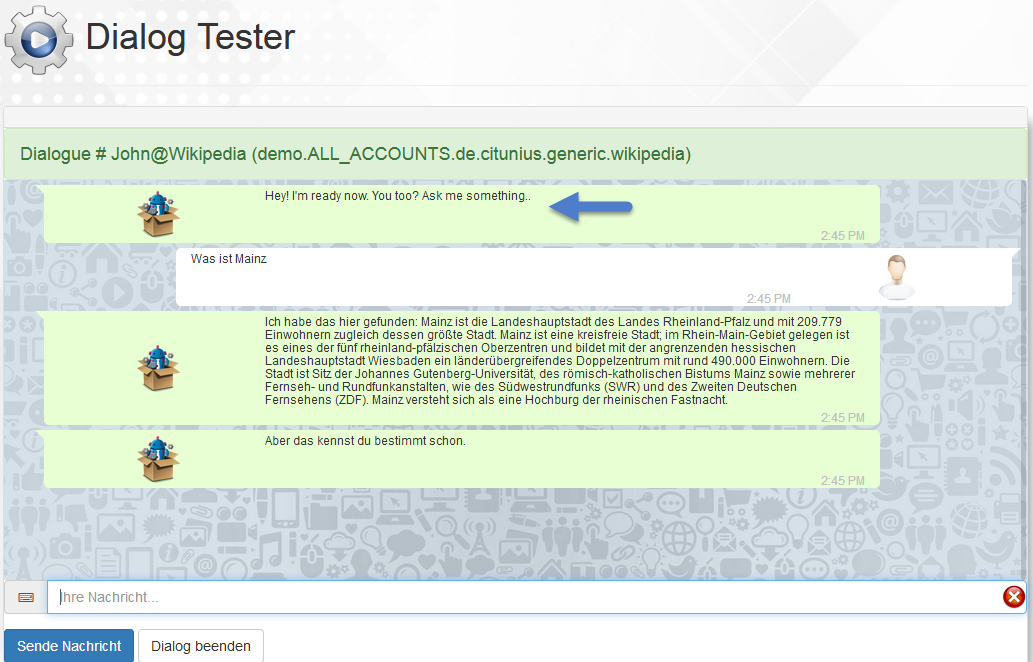The height and width of the screenshot is (662, 1033).
Task: Click the 2:45 PM timestamp on the greeting bubble
Action: click(842, 236)
